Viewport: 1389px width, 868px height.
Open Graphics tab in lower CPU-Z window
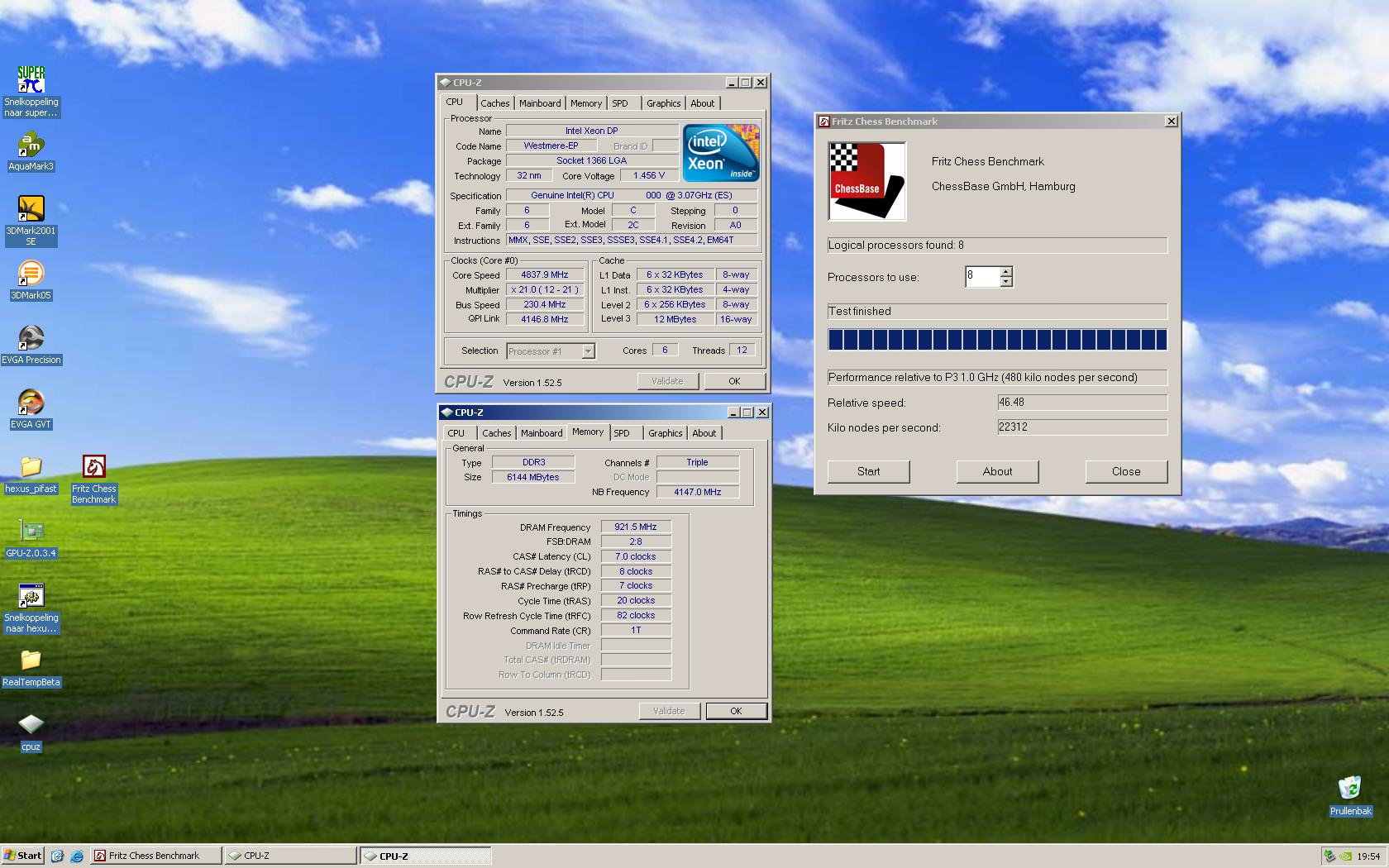pyautogui.click(x=666, y=433)
